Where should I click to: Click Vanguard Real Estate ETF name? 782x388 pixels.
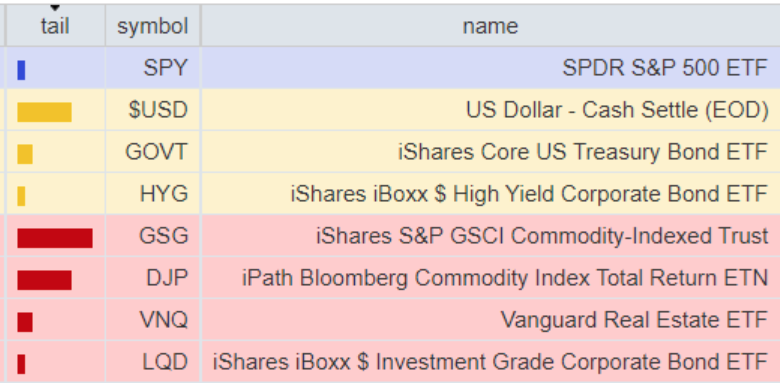click(x=634, y=320)
